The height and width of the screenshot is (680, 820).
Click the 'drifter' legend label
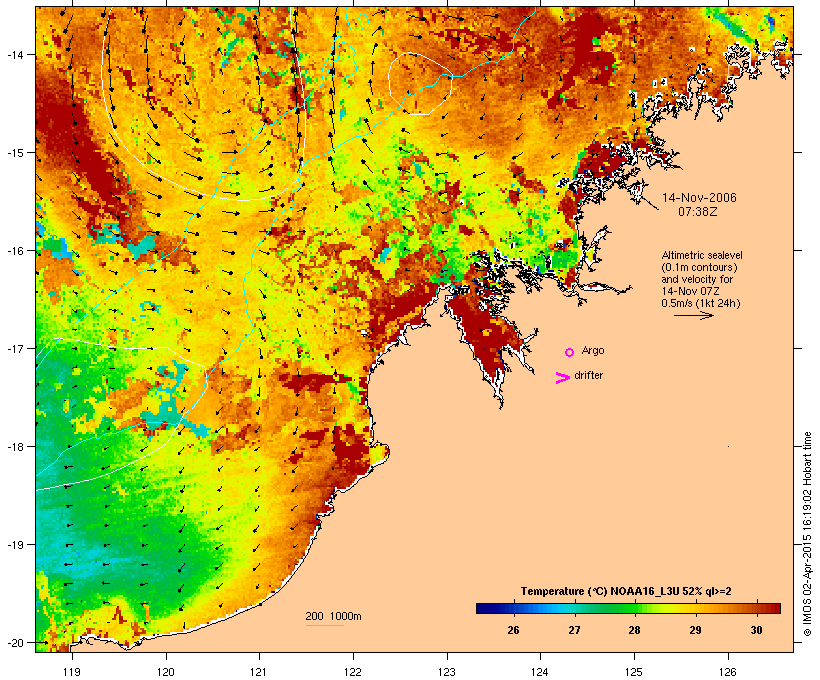point(588,375)
